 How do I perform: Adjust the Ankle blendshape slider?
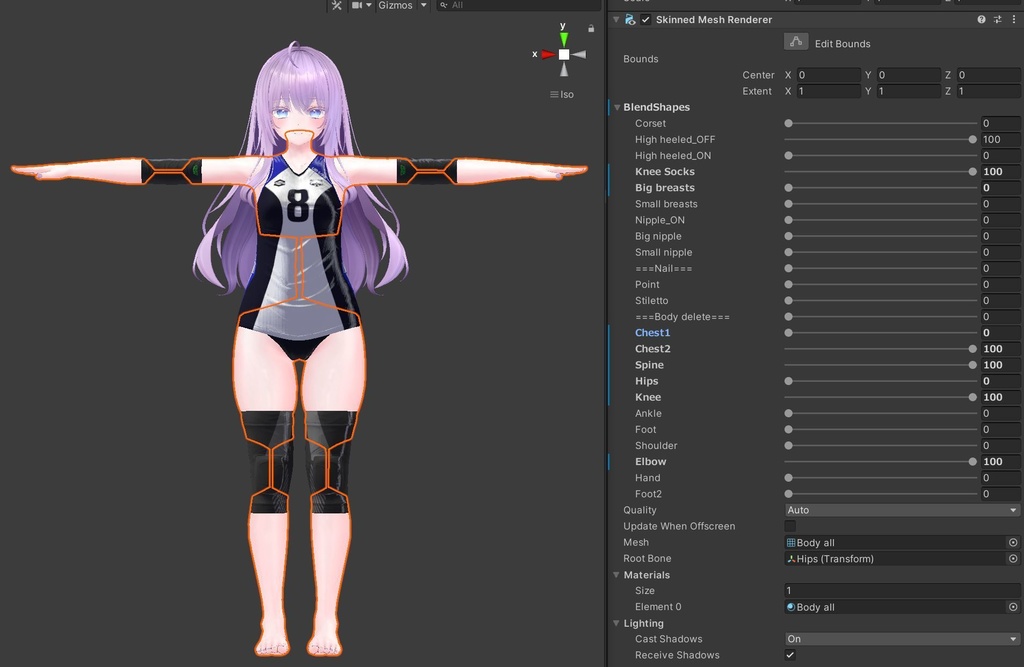click(880, 414)
